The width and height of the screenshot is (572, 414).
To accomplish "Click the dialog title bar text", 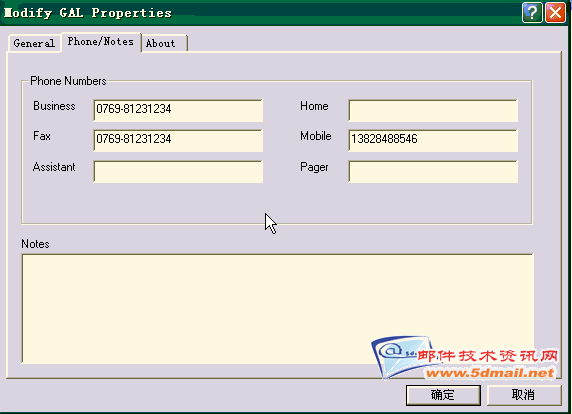I will [x=88, y=13].
